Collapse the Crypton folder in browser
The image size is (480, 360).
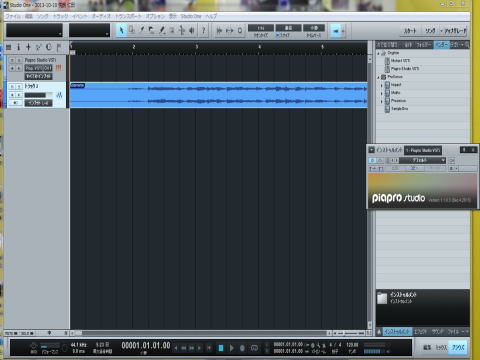coord(378,53)
